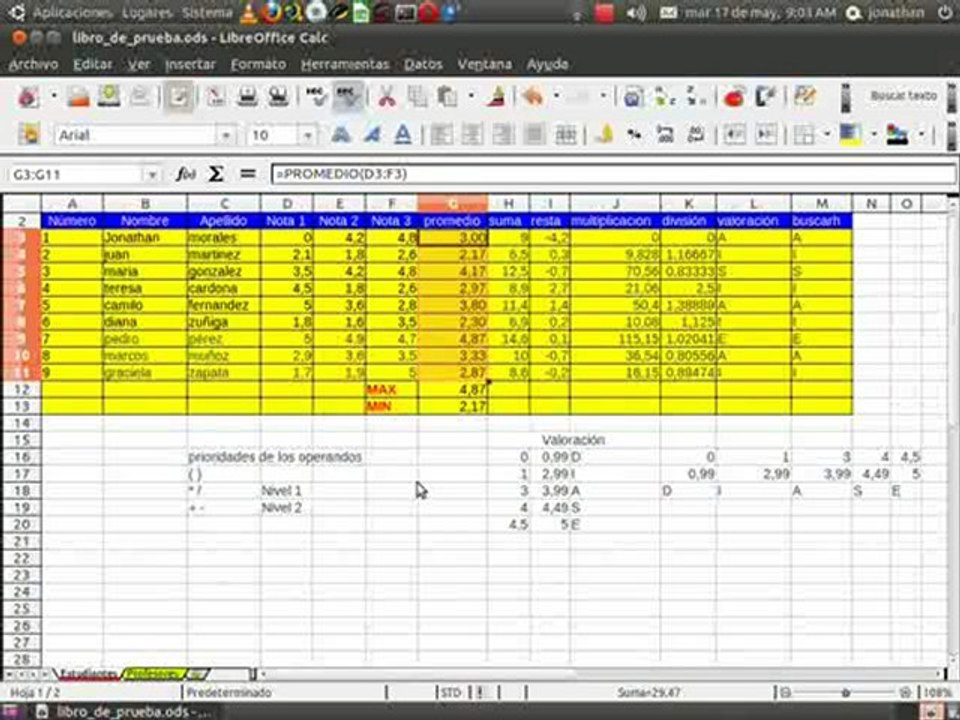Screen dimensions: 960x720
Task: Click the Undo arrow icon
Action: 533,96
